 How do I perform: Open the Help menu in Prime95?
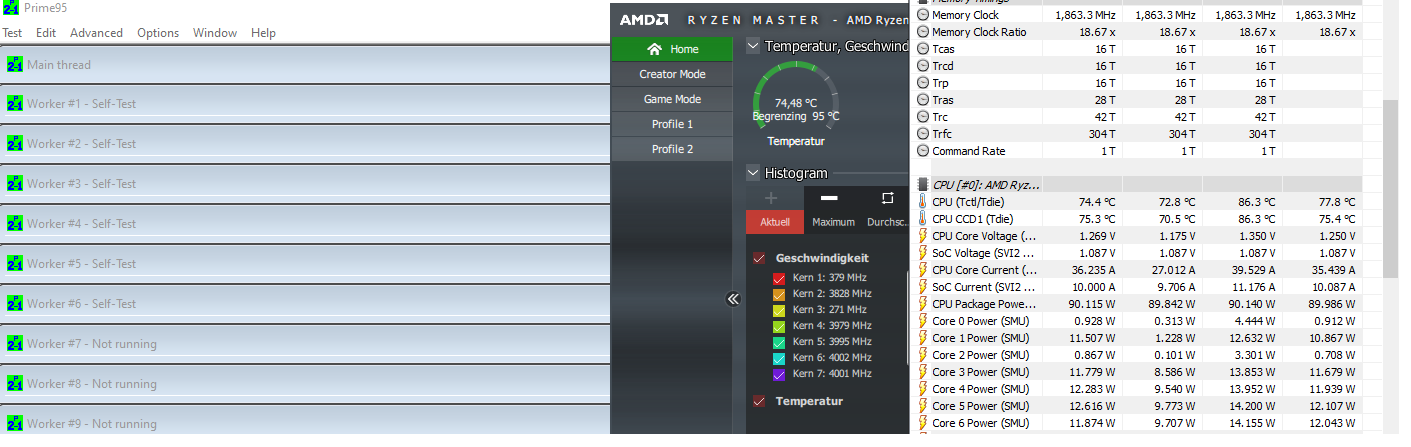[x=263, y=33]
